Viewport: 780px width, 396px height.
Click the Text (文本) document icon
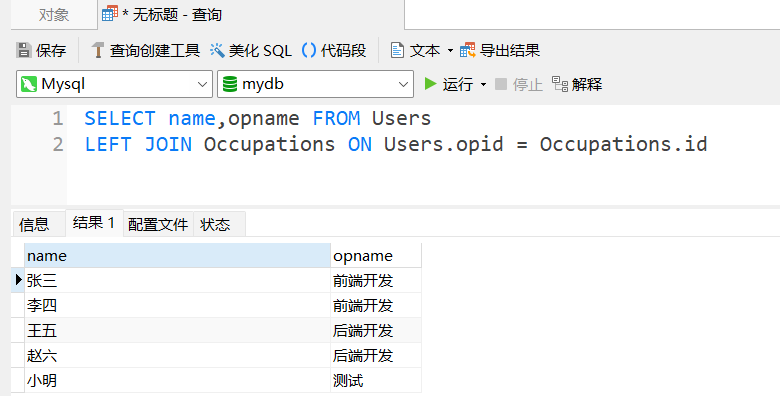click(x=397, y=50)
